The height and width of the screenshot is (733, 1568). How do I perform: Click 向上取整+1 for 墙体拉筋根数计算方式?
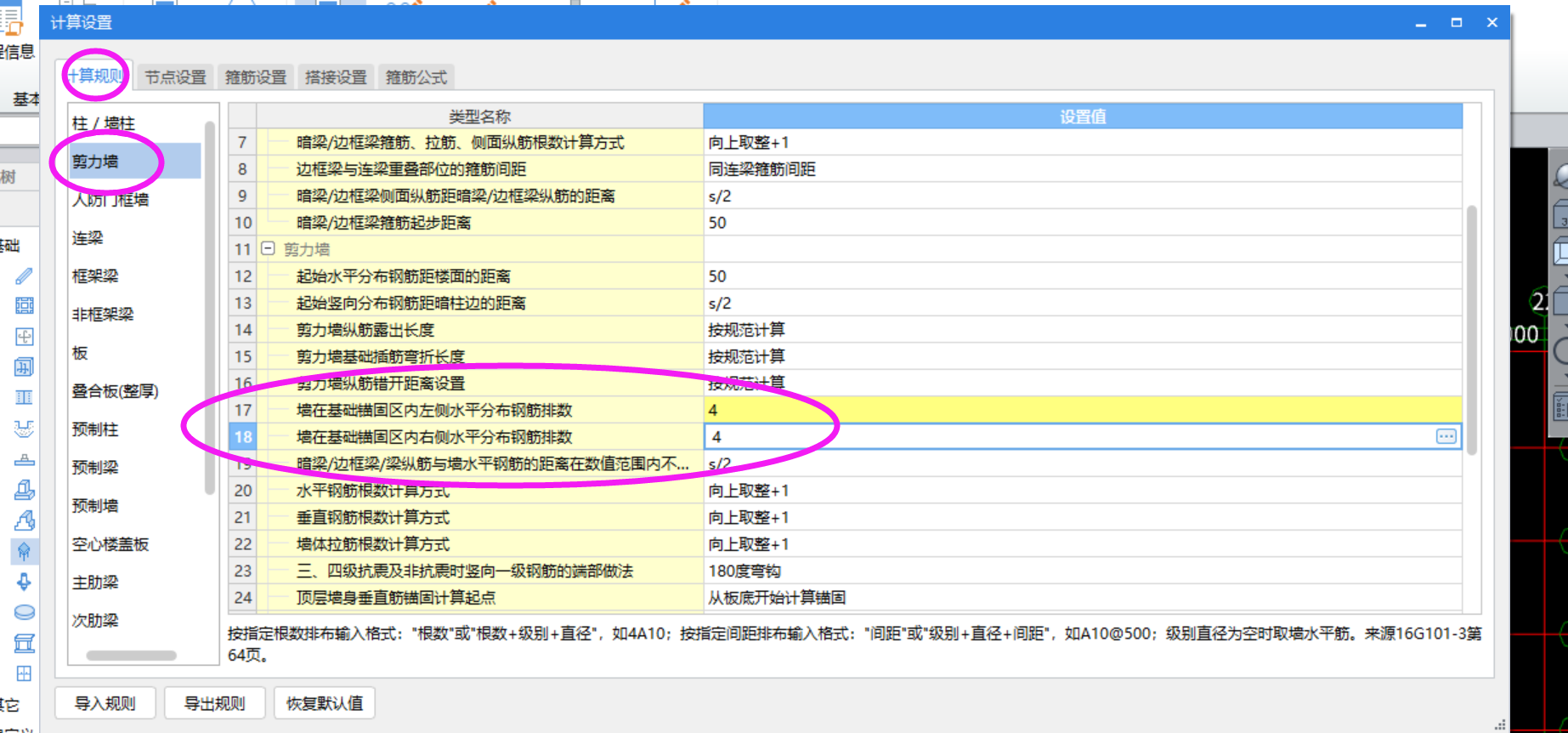(x=1083, y=544)
